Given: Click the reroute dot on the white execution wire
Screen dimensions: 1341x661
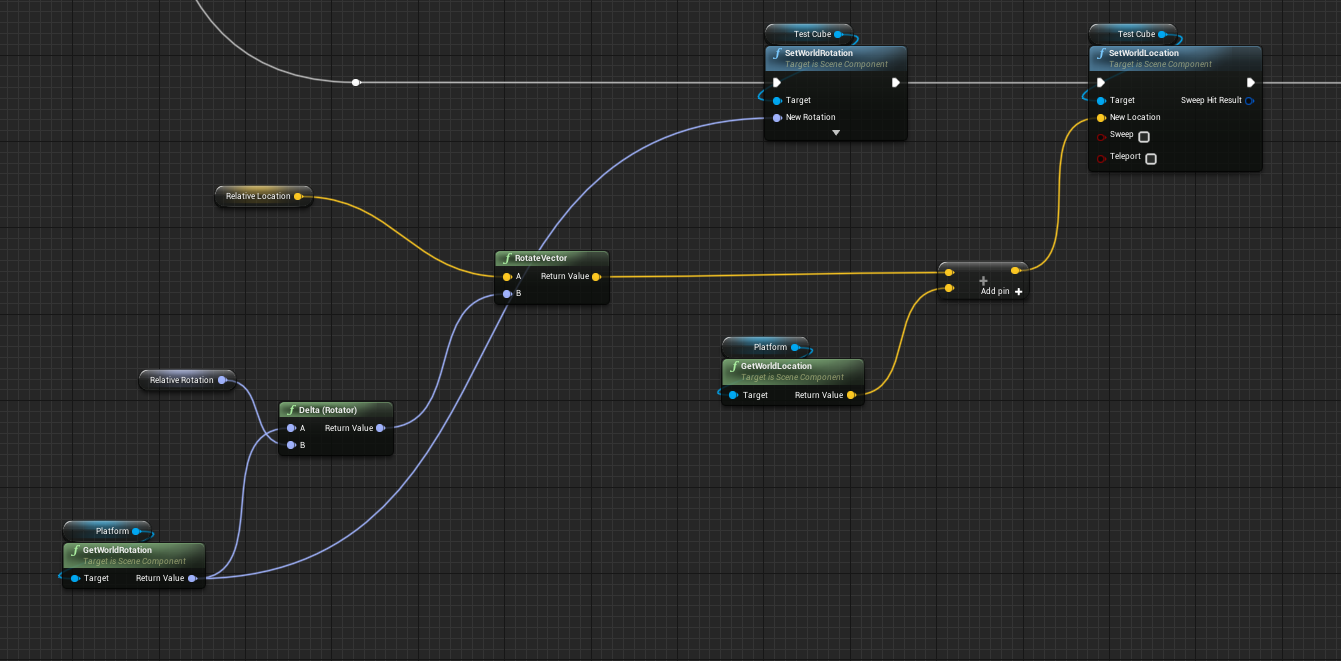Looking at the screenshot, I should (356, 82).
